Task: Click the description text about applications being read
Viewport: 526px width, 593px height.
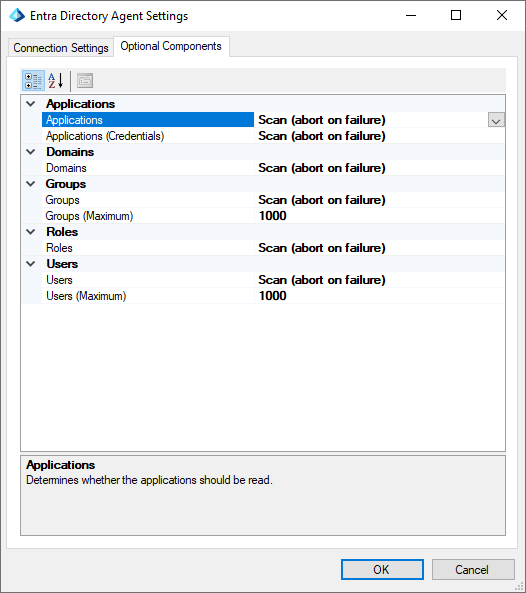Action: click(149, 480)
